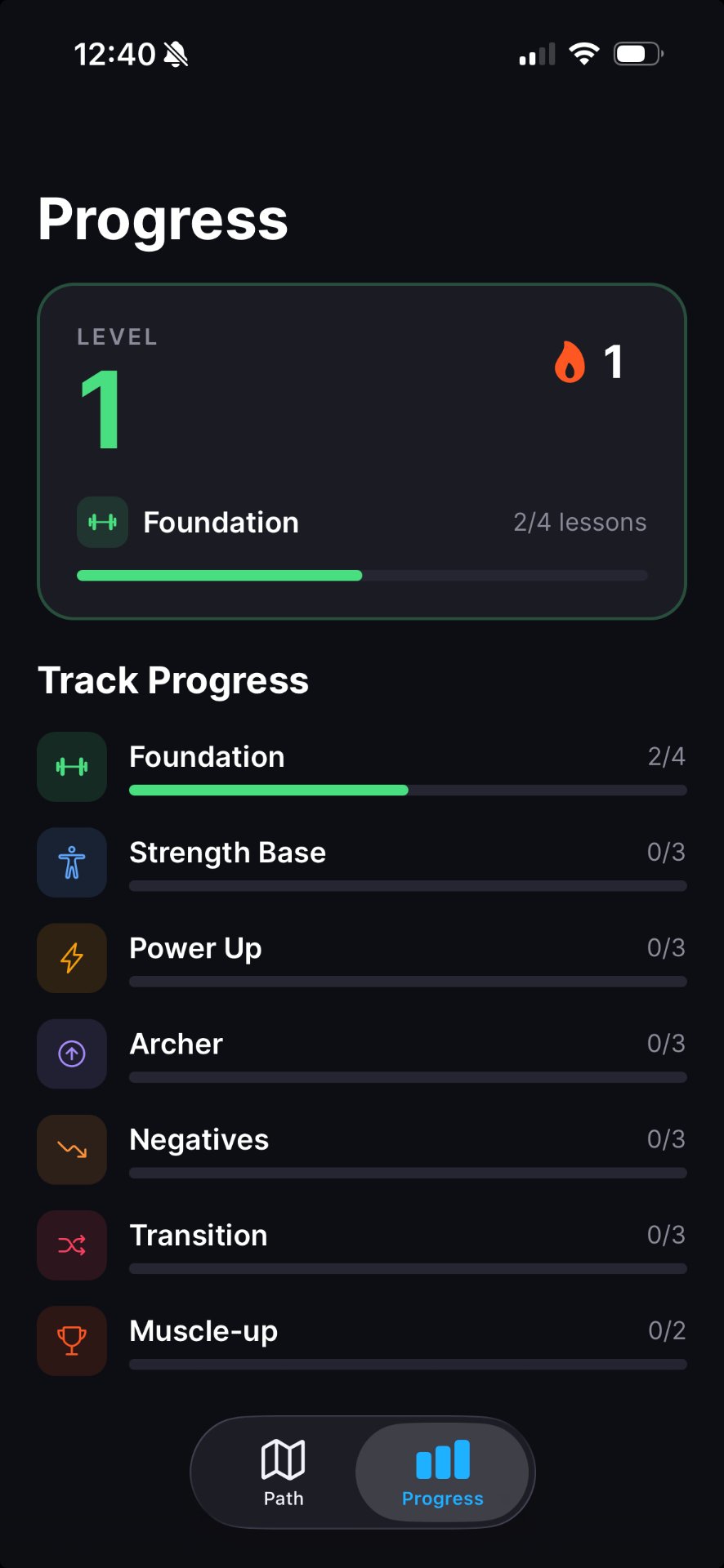Screen dimensions: 724x1568
Task: Tap the Negatives downward trend icon
Action: tap(72, 1149)
